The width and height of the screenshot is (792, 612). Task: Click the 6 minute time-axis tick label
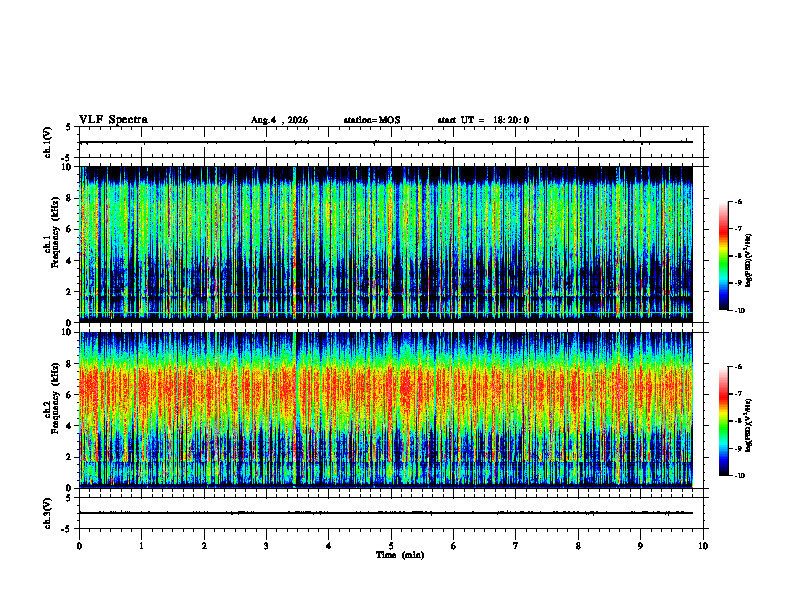tap(454, 546)
